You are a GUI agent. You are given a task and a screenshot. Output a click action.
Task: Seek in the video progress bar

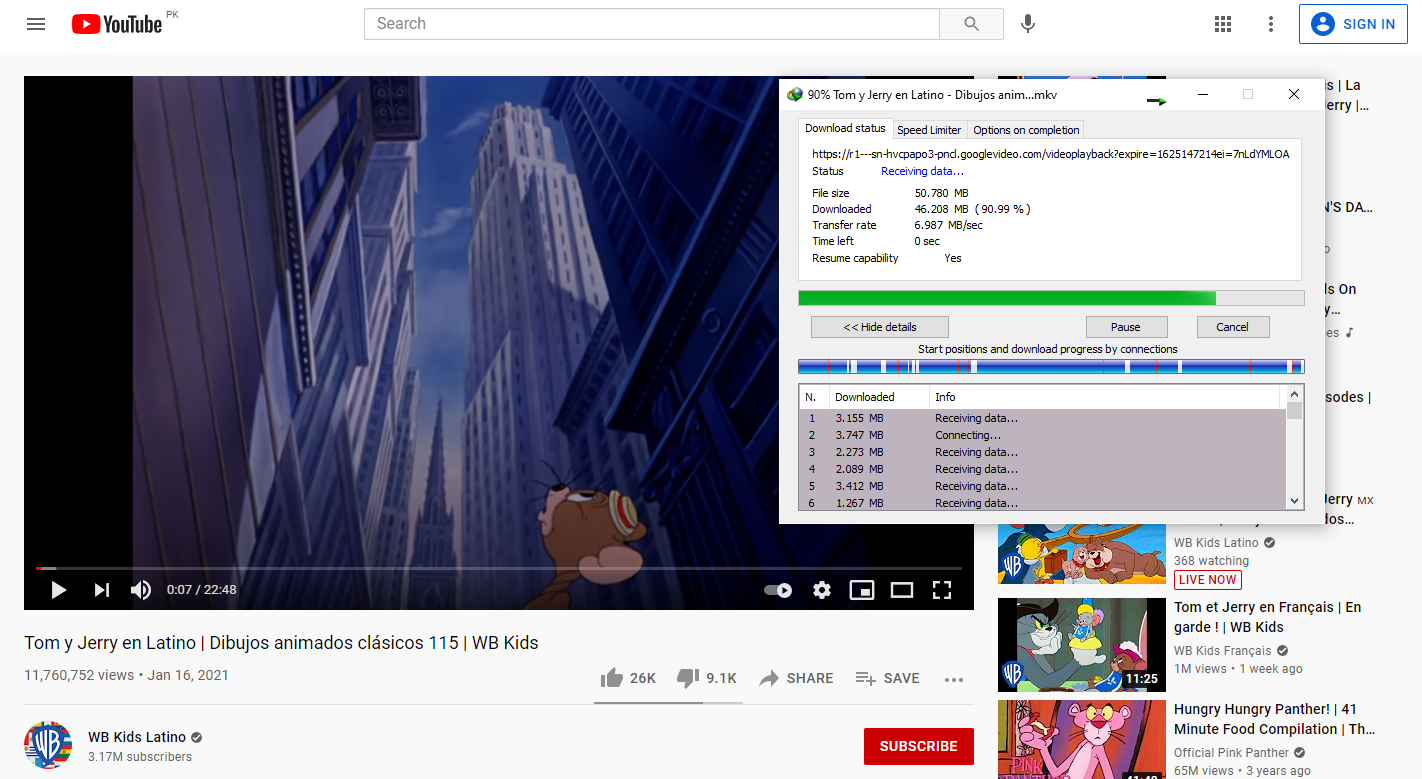499,568
